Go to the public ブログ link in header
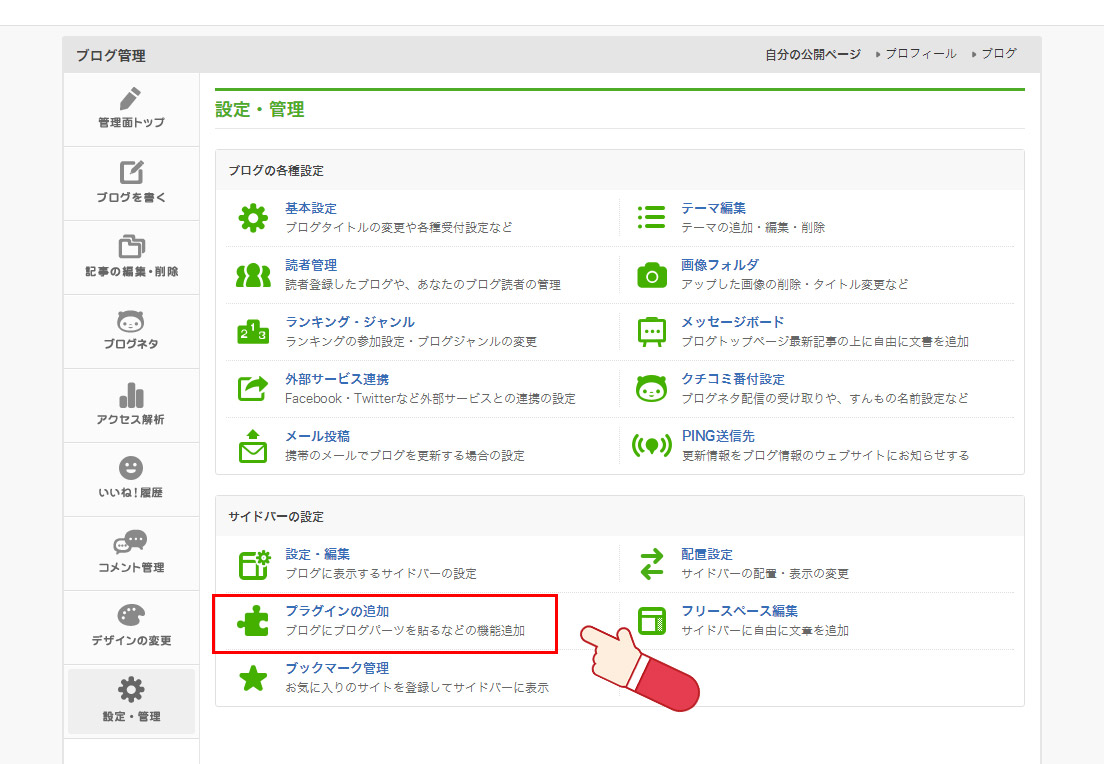This screenshot has height=764, width=1104. click(998, 54)
